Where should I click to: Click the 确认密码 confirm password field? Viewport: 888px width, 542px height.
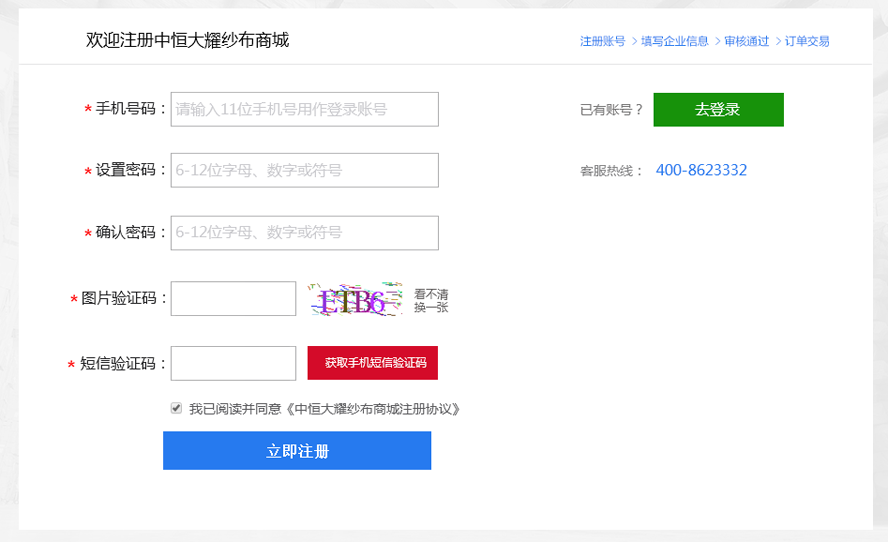pyautogui.click(x=305, y=233)
